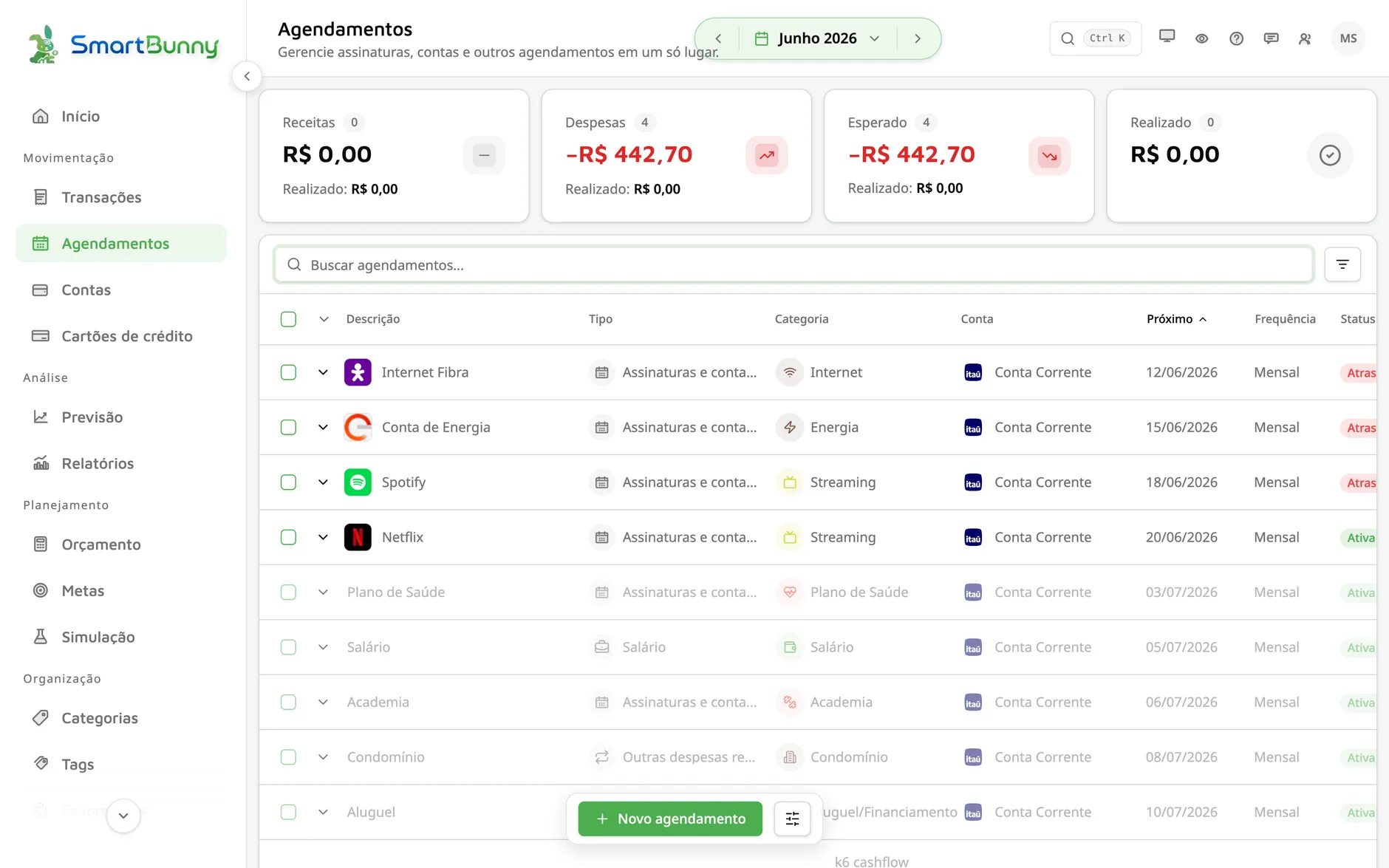Select Agendamentos in the sidebar
1389x868 pixels.
click(x=121, y=243)
